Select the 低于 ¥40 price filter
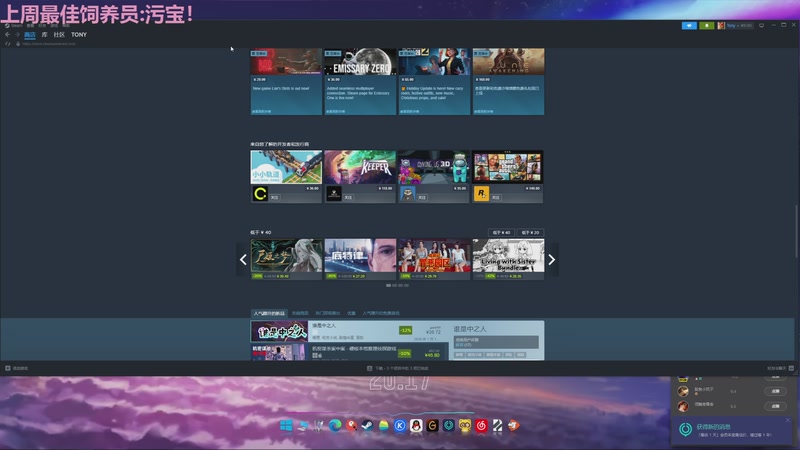The width and height of the screenshot is (800, 450). coord(502,233)
